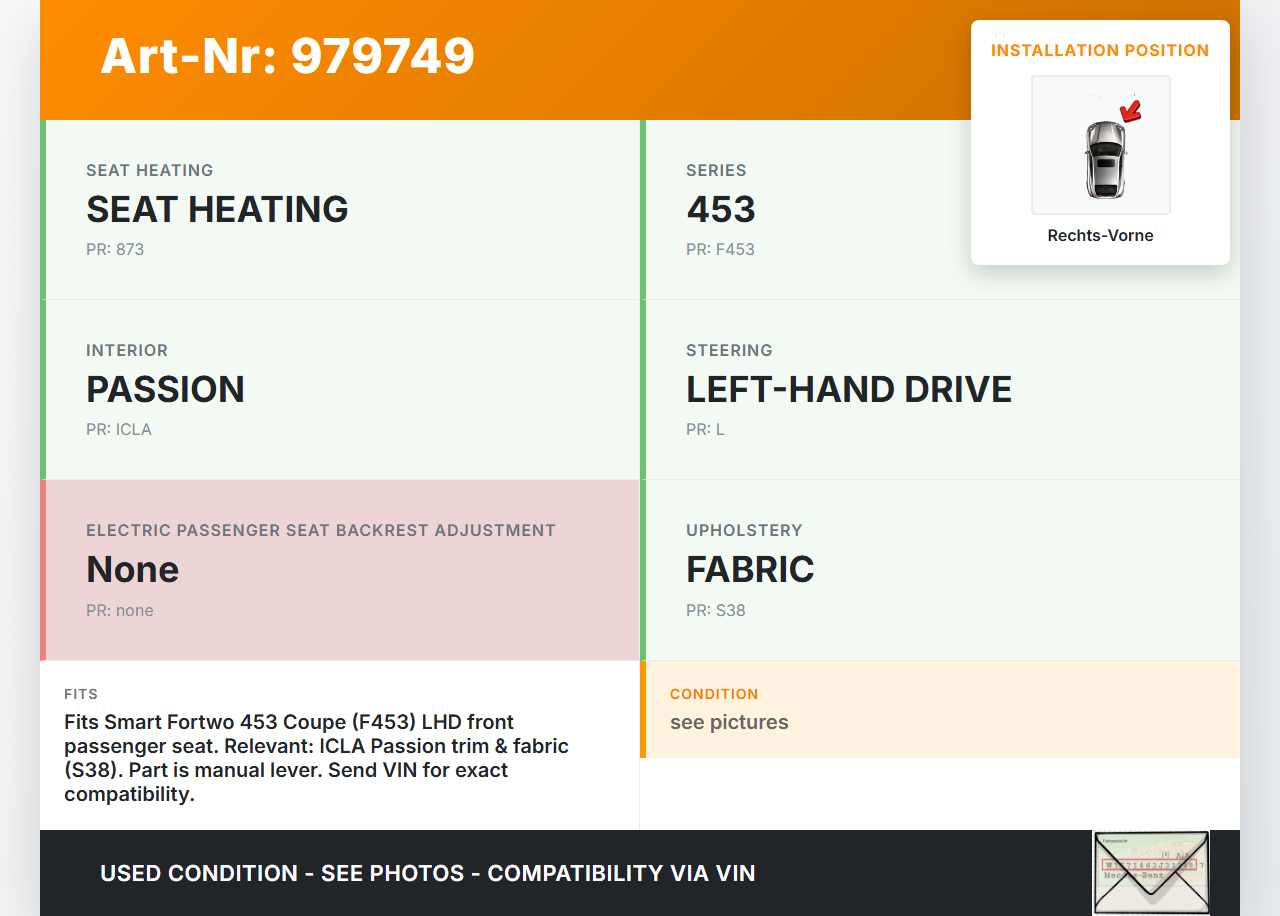Click the PR: L steering code
The width and height of the screenshot is (1280, 916).
705,429
